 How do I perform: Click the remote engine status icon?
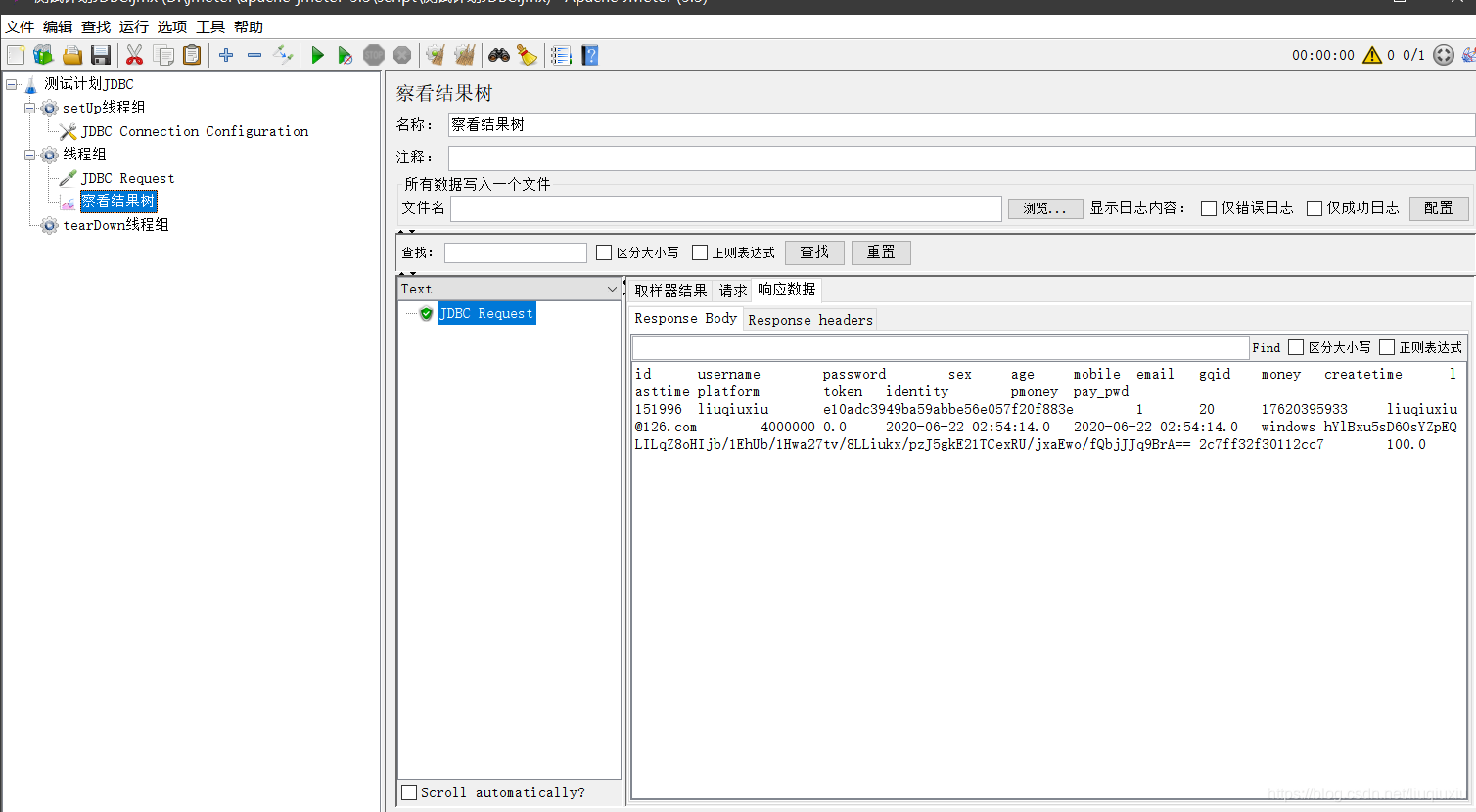coord(1444,55)
